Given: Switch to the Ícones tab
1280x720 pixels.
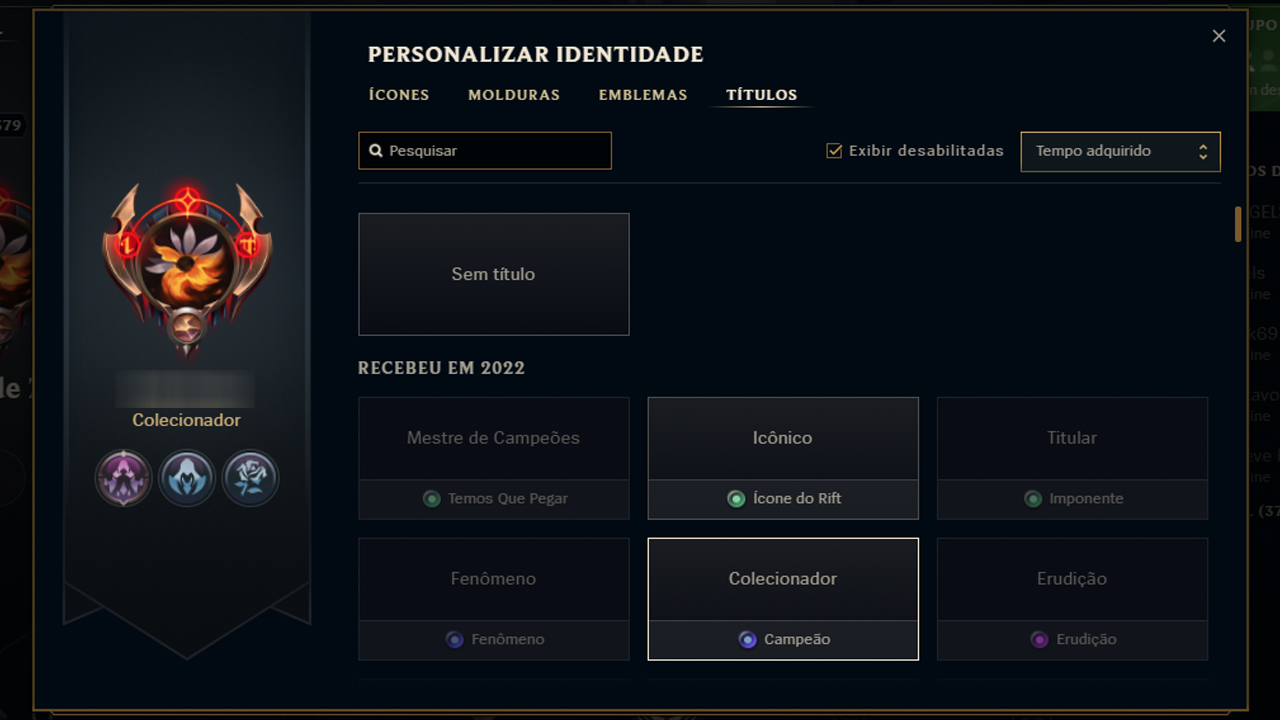Looking at the screenshot, I should click(399, 95).
